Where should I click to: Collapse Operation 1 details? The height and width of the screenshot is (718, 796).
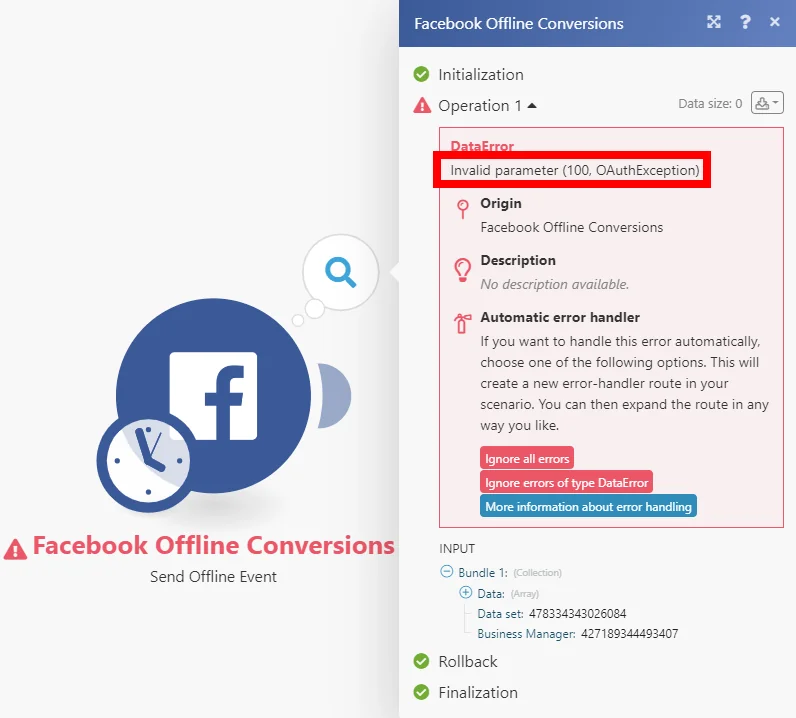click(532, 106)
